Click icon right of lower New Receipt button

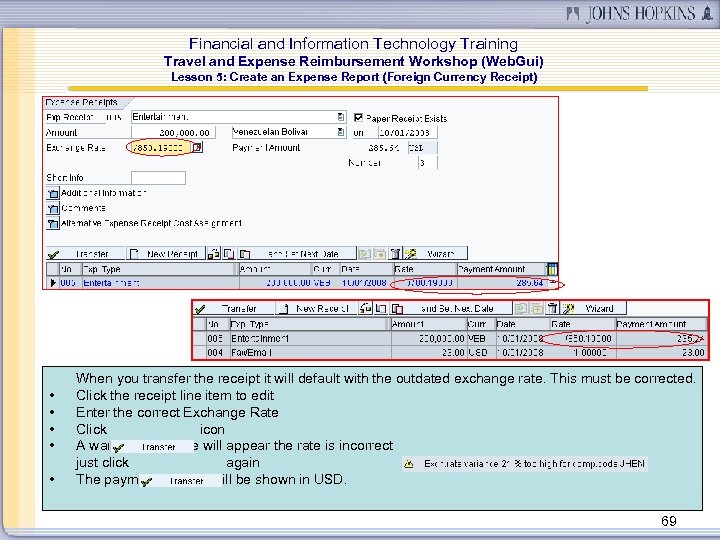point(366,309)
